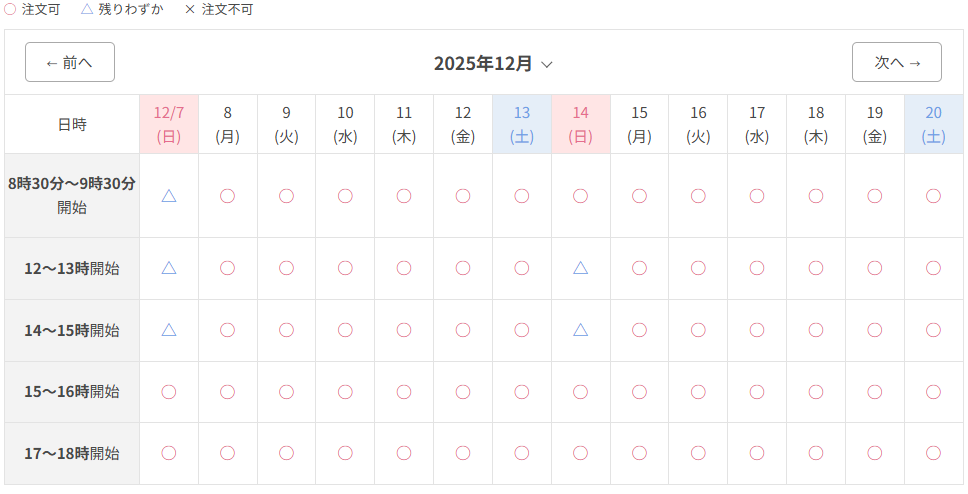Click the 次へ → button
Screen dimensions: 968x494
tap(897, 62)
